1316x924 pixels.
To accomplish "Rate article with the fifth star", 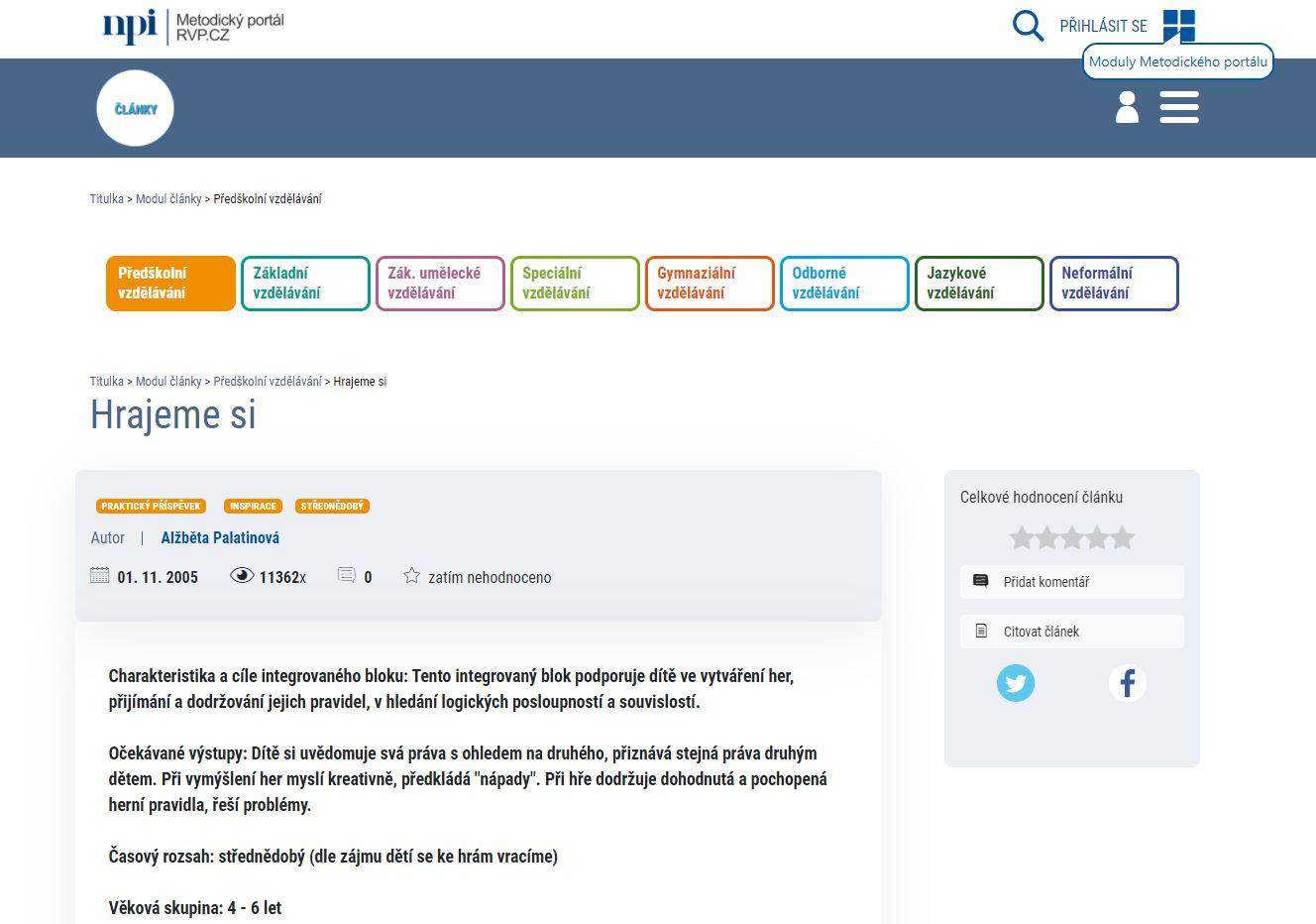I will click(1122, 538).
